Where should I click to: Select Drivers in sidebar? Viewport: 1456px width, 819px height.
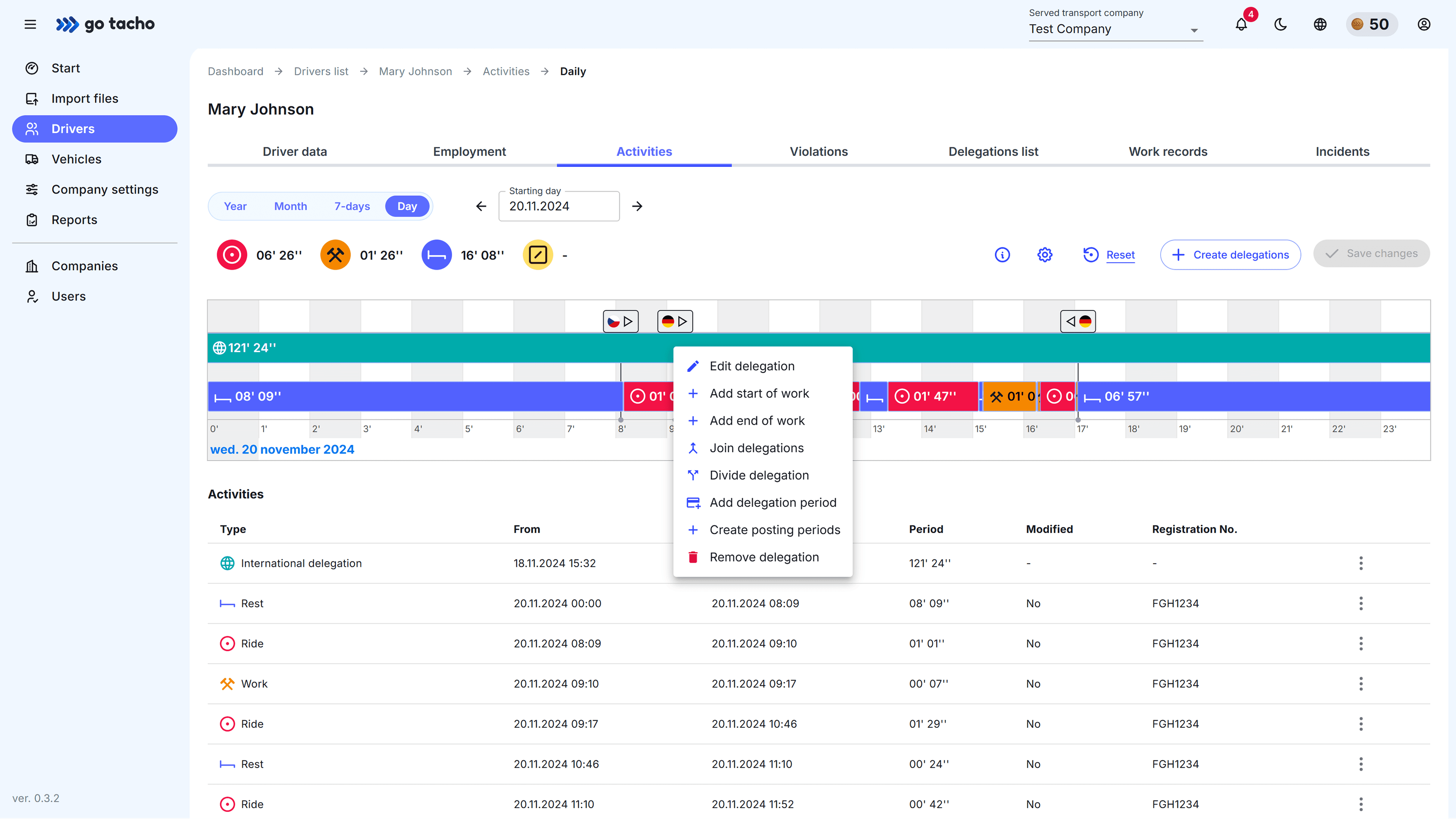[94, 129]
